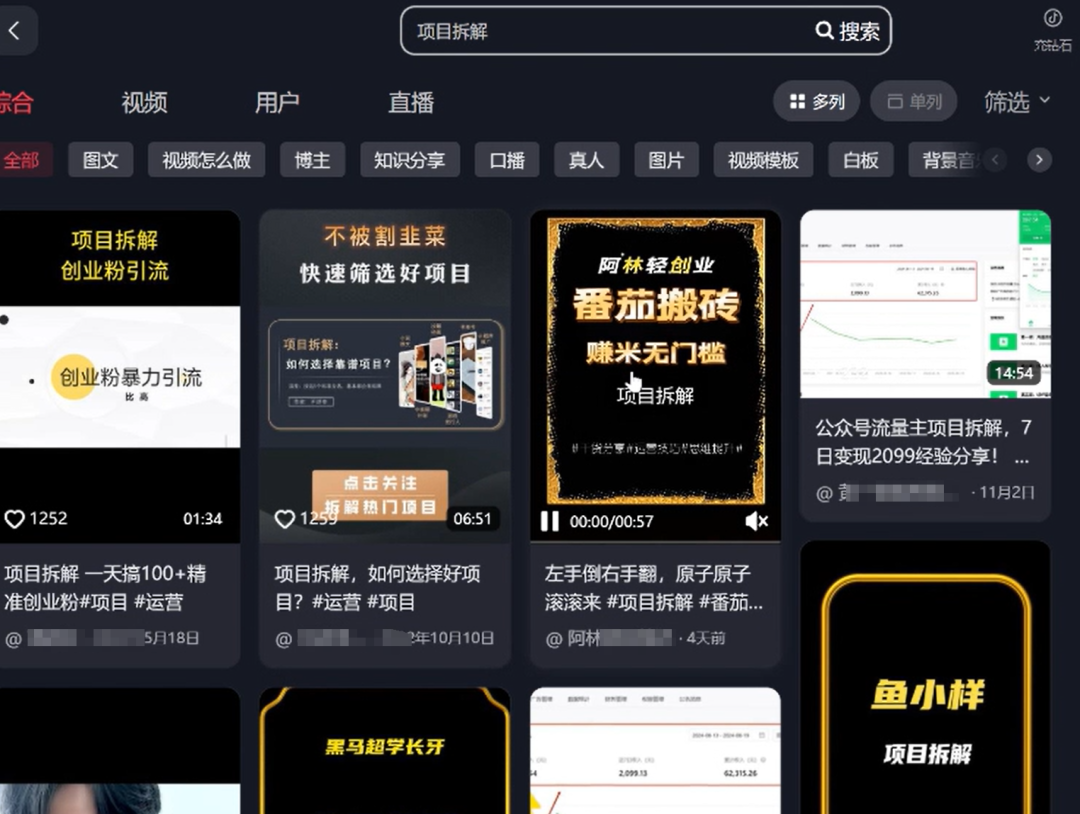
Task: Open the 创业粉暴力引流 video thumbnail
Action: 120,376
